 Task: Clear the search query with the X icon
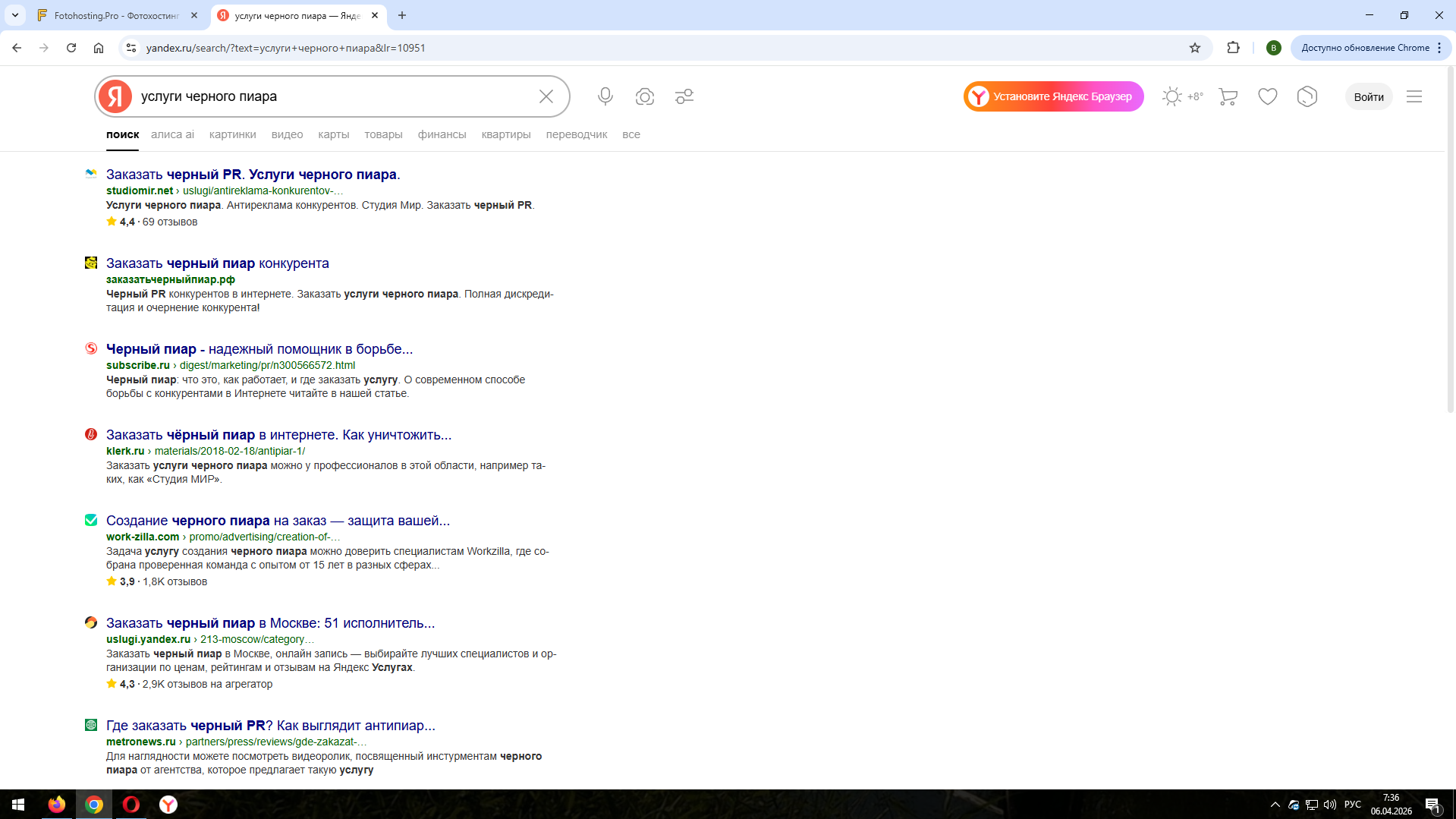[546, 96]
